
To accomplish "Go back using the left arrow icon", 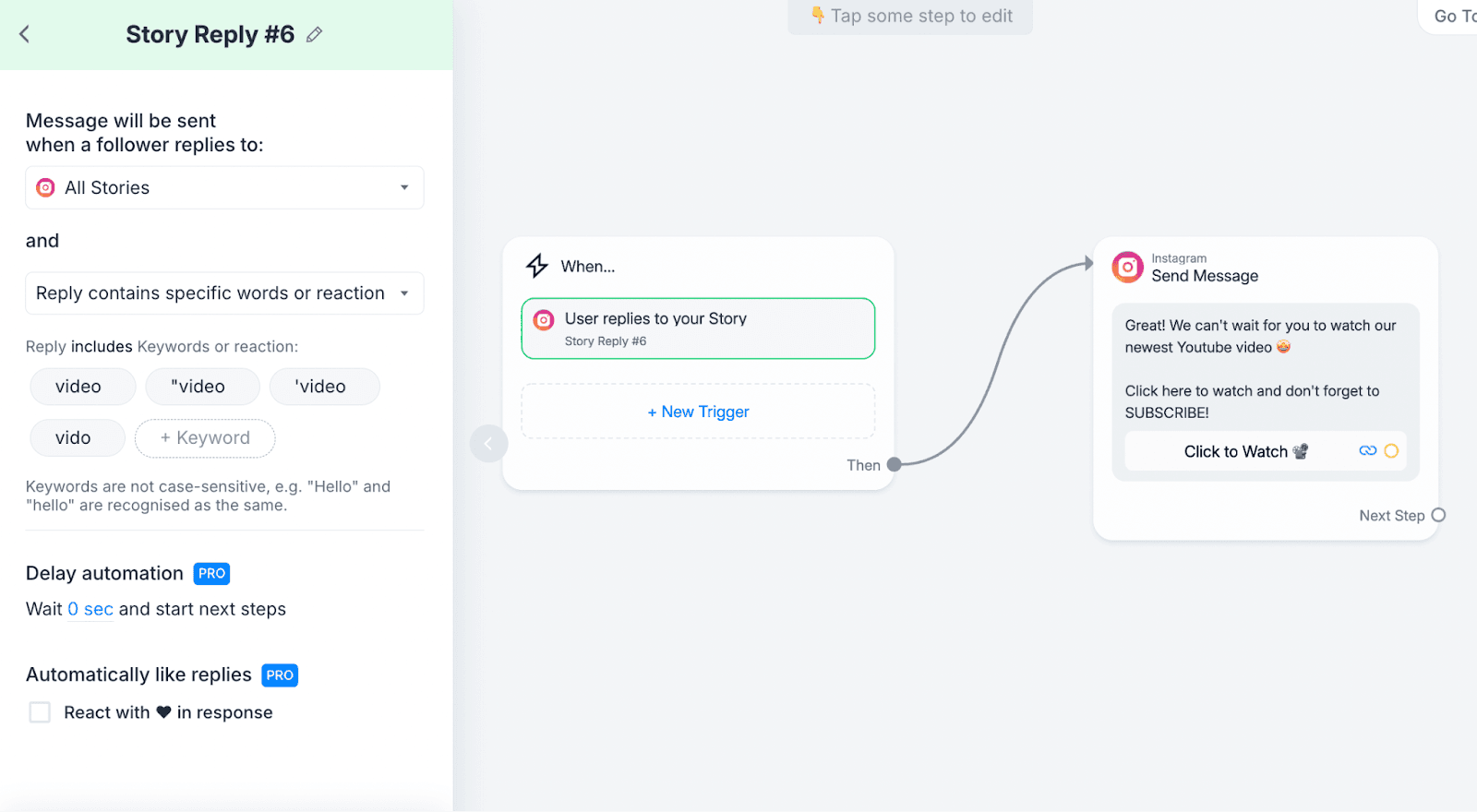I will pos(25,34).
